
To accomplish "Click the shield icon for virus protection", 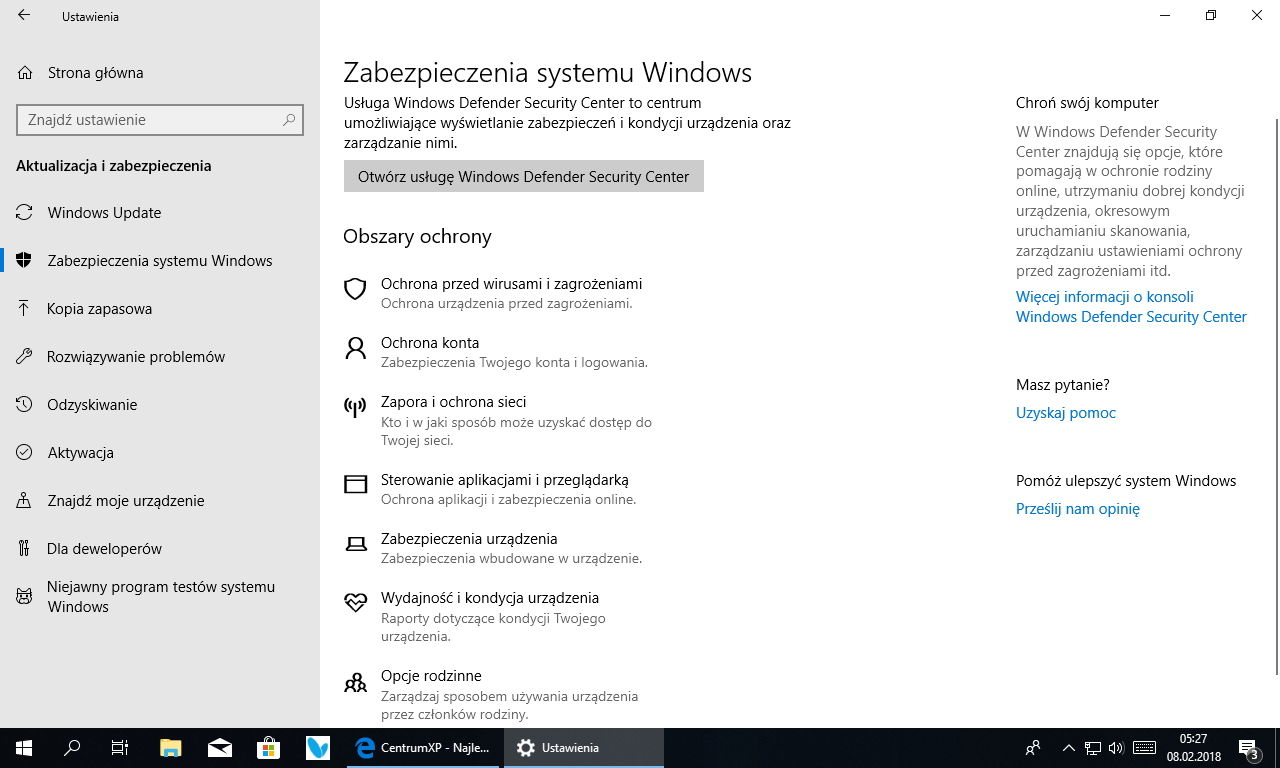I will point(355,289).
